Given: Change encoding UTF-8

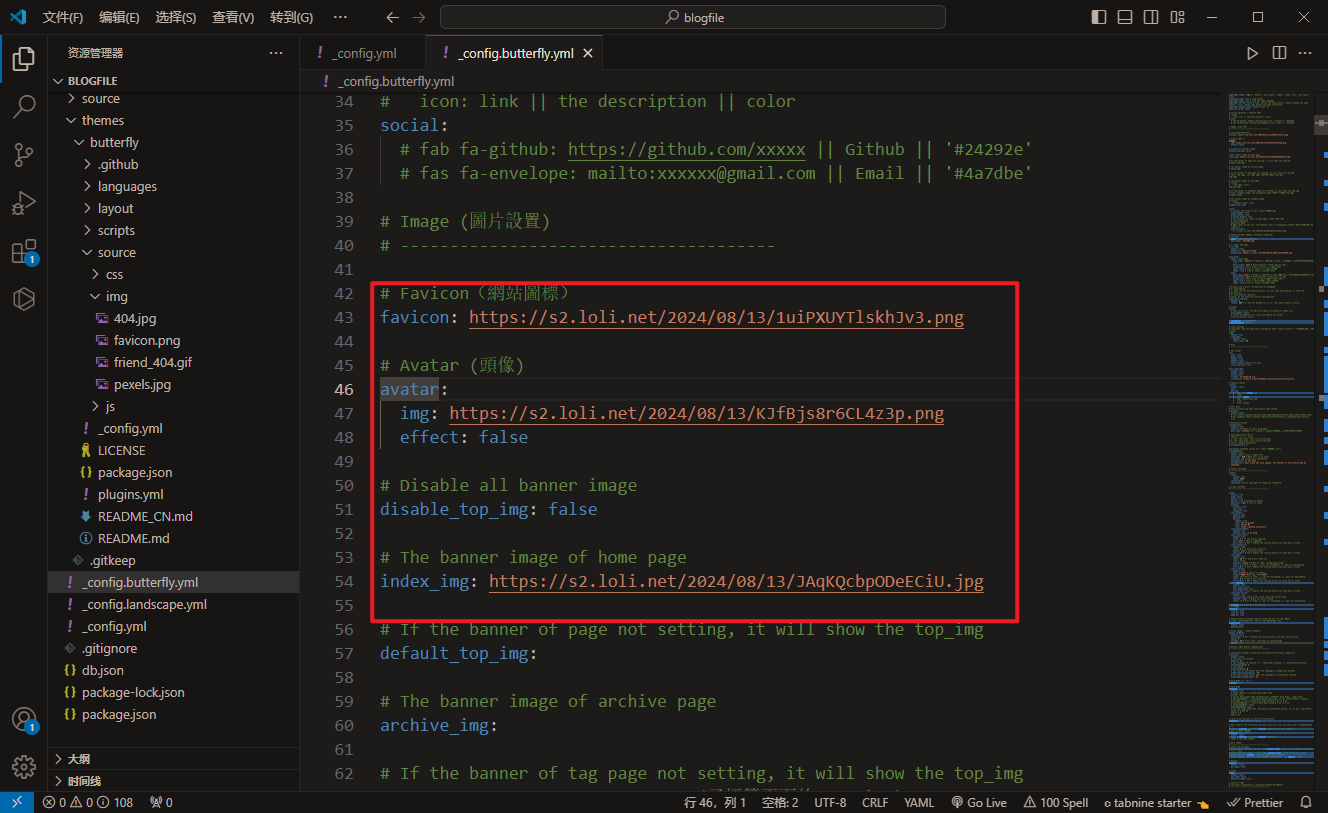Looking at the screenshot, I should [x=830, y=802].
